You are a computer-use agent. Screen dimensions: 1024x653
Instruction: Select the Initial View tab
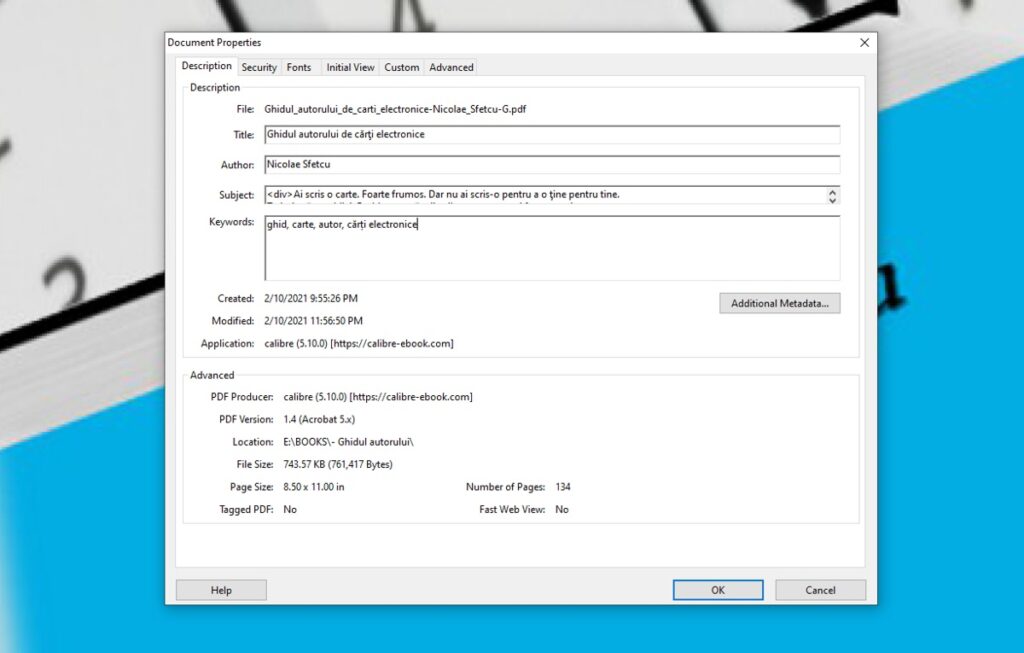pos(350,67)
